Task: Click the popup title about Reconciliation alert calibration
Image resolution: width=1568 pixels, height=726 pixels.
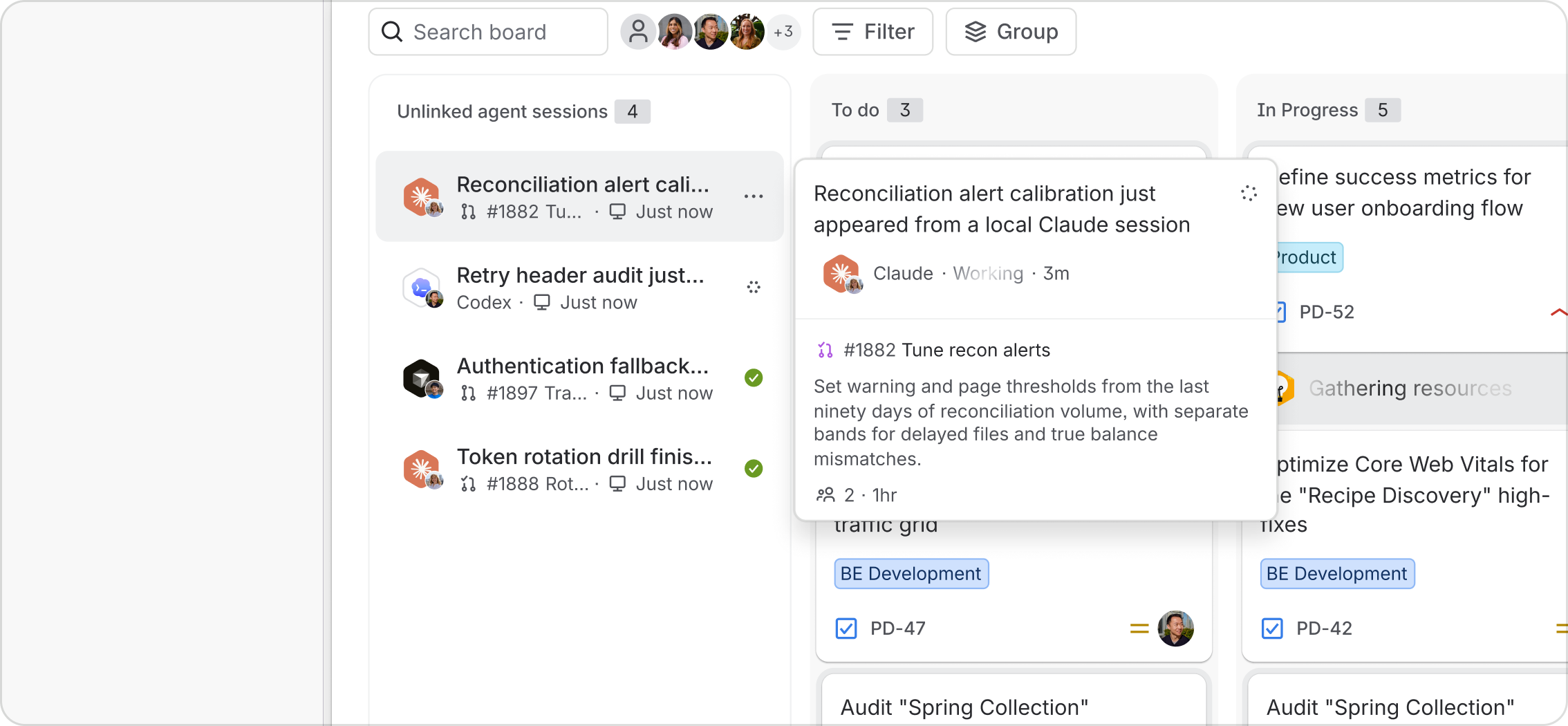Action: click(1002, 209)
